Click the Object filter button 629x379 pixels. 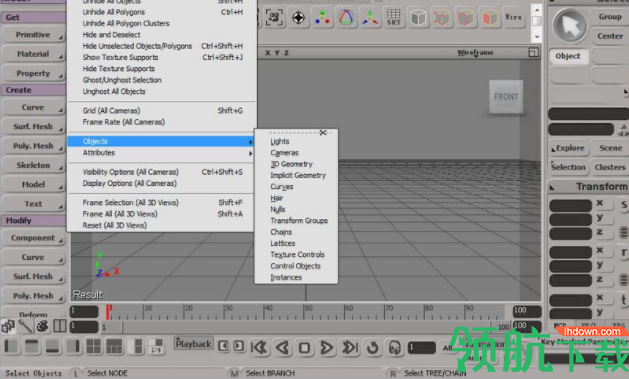pyautogui.click(x=568, y=56)
